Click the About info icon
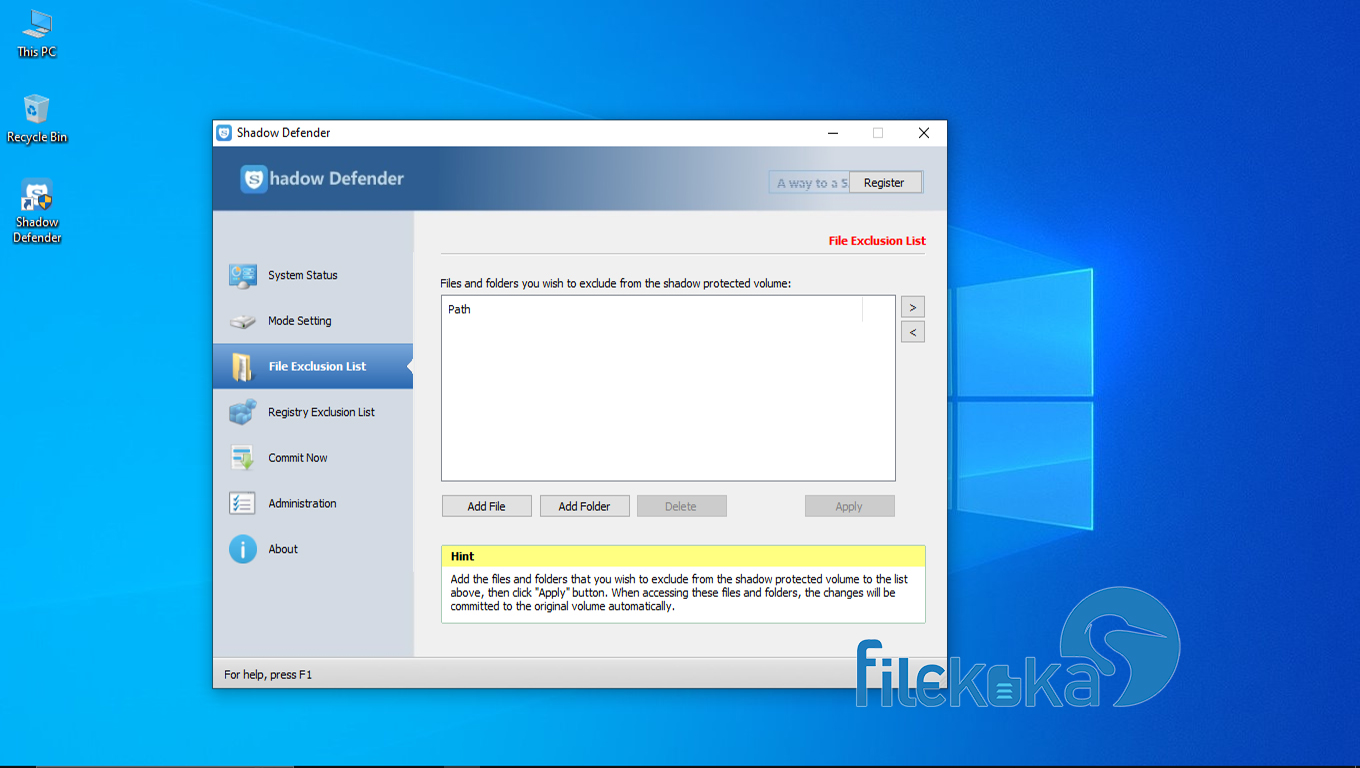 click(243, 549)
